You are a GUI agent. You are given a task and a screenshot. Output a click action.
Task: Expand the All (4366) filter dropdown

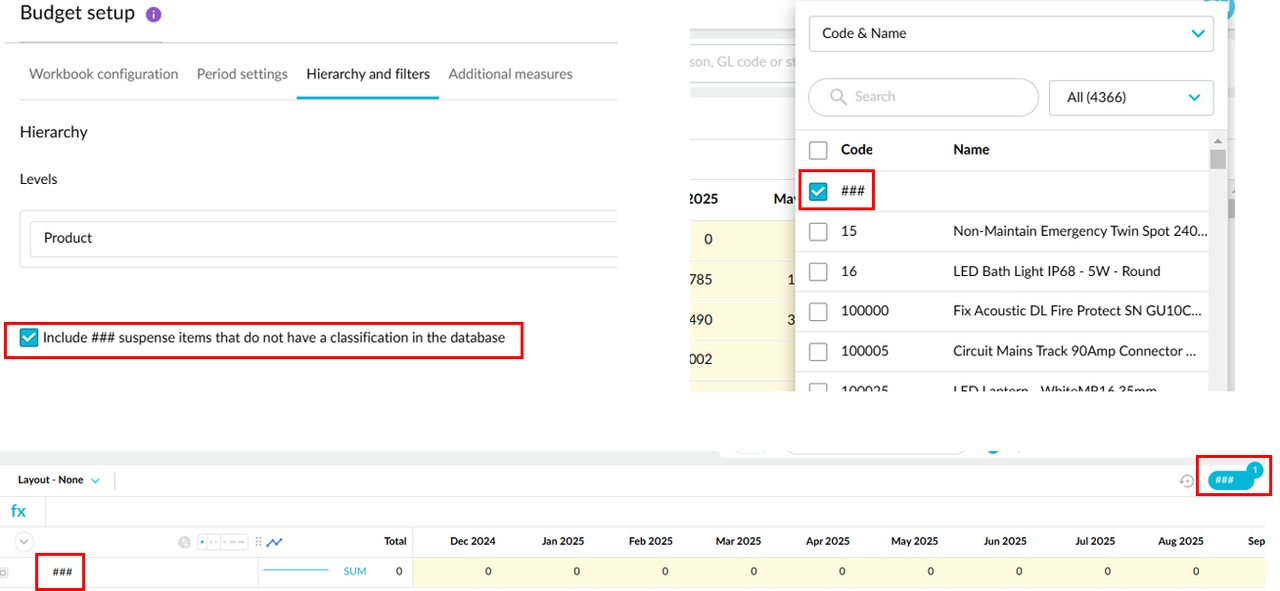click(1130, 97)
